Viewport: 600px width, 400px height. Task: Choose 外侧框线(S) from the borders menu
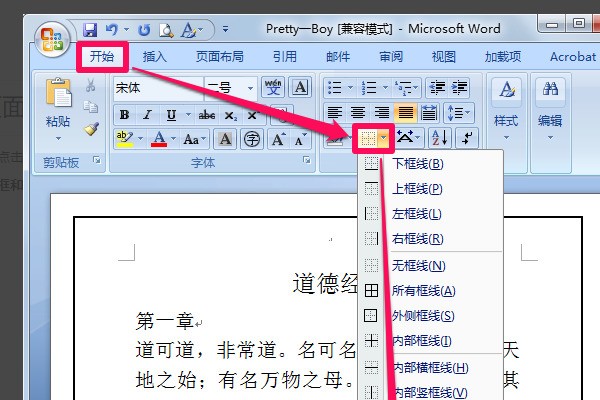coord(430,316)
